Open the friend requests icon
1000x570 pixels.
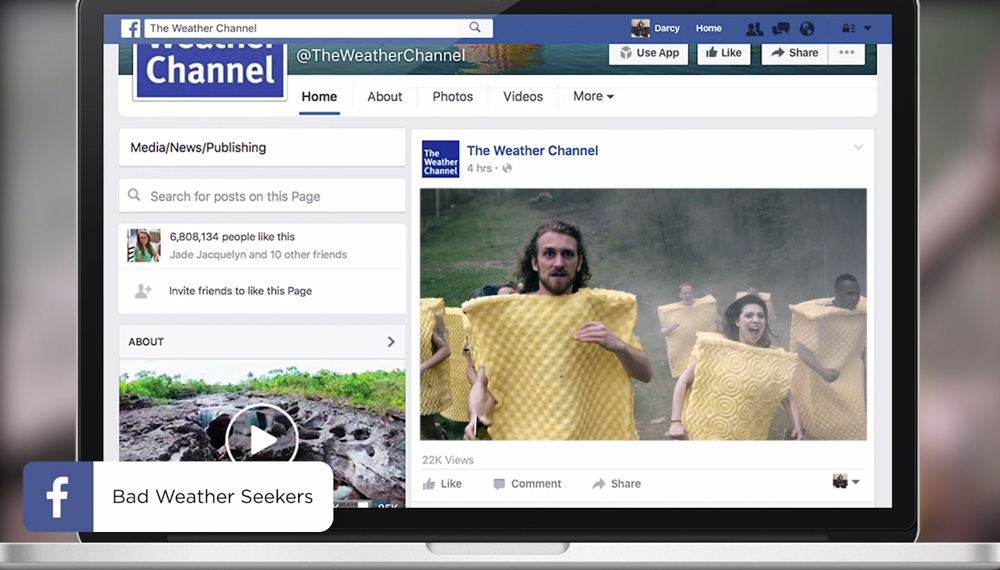coord(754,29)
